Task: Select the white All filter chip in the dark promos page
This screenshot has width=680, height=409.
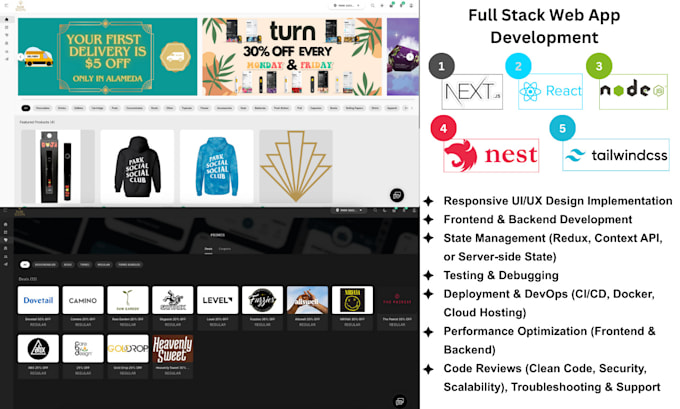Action: pyautogui.click(x=25, y=265)
